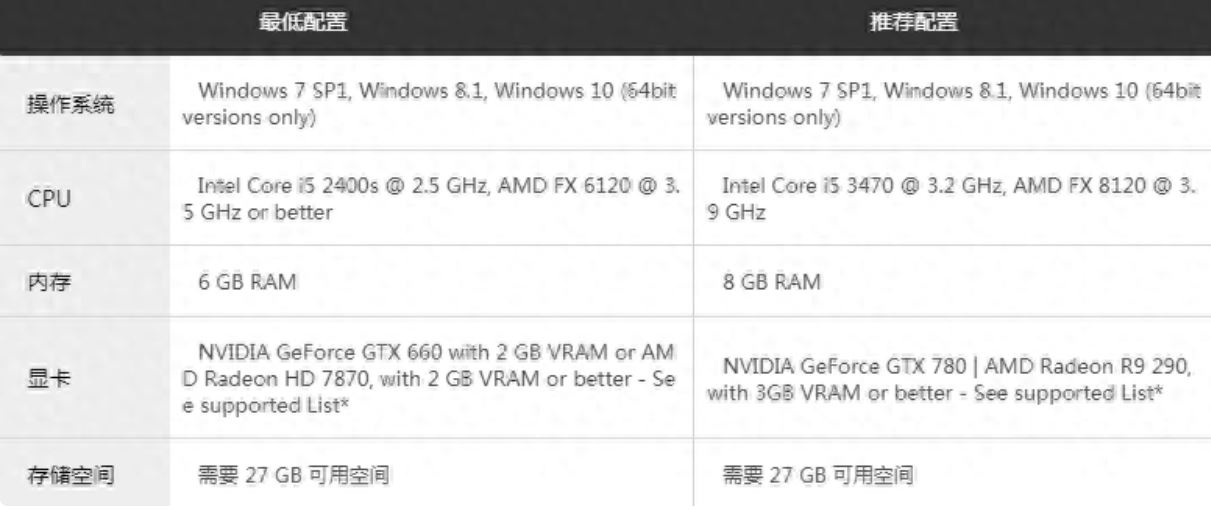Select the 操作系统 row label
Image resolution: width=1211 pixels, height=510 pixels.
[x=67, y=105]
